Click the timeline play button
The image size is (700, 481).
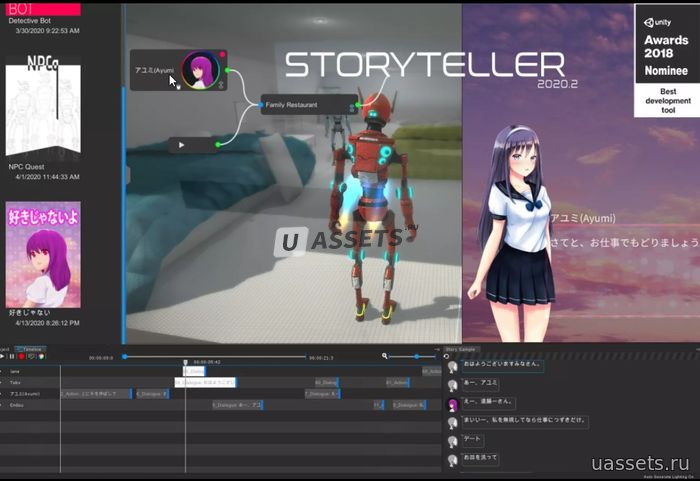[x=2, y=356]
